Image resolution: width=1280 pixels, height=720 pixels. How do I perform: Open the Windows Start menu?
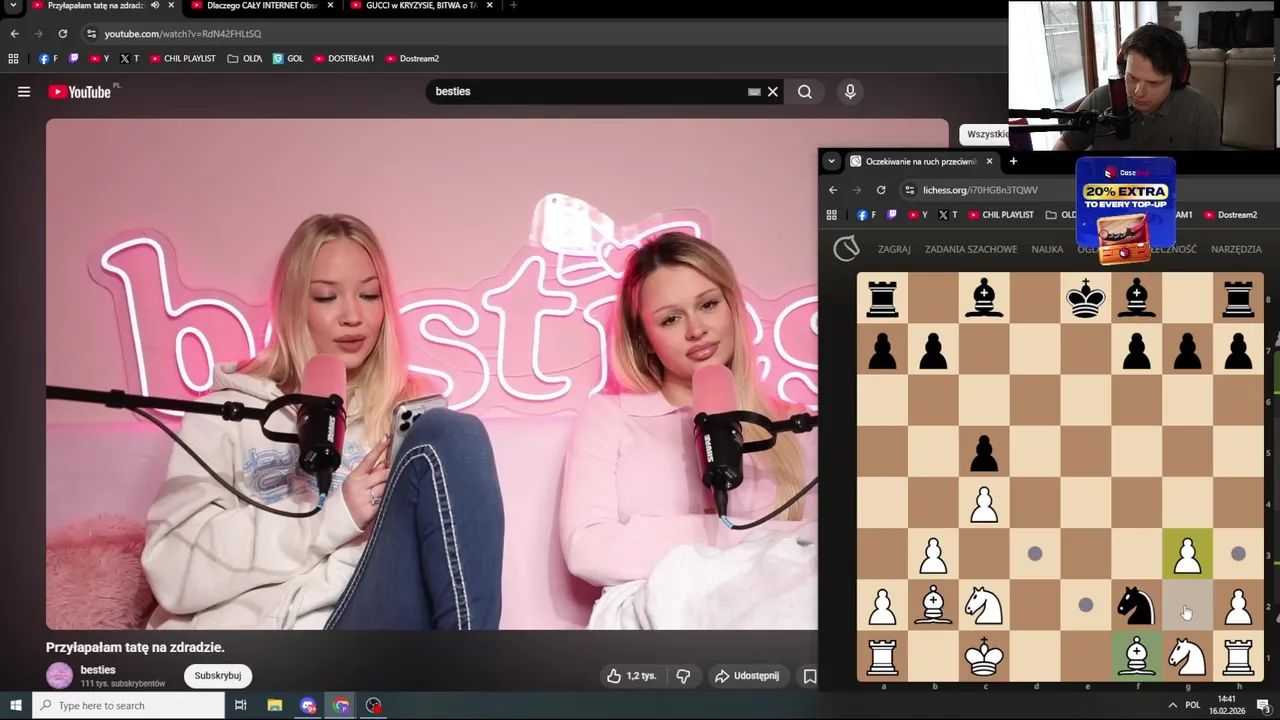15,706
